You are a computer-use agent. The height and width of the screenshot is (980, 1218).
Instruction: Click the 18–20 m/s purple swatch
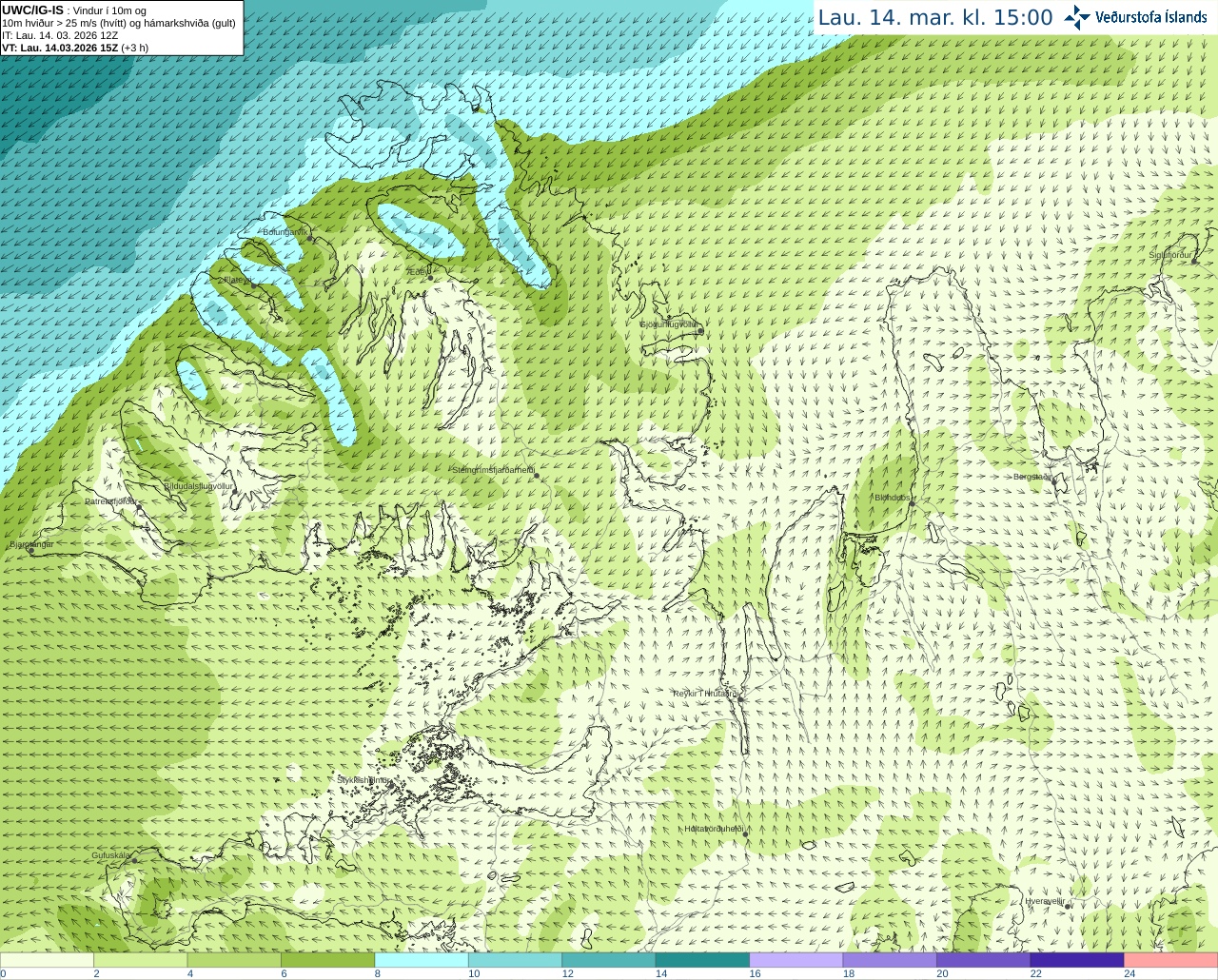890,960
